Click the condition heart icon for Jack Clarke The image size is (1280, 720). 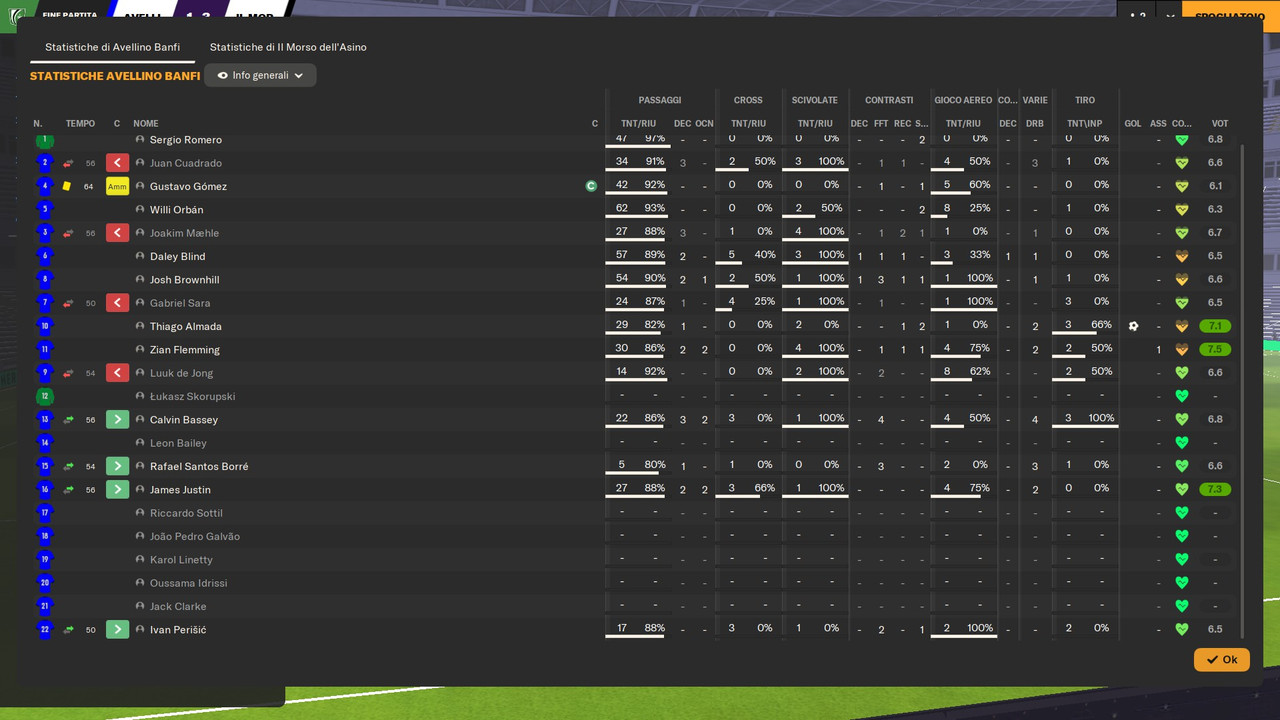pyautogui.click(x=1181, y=606)
